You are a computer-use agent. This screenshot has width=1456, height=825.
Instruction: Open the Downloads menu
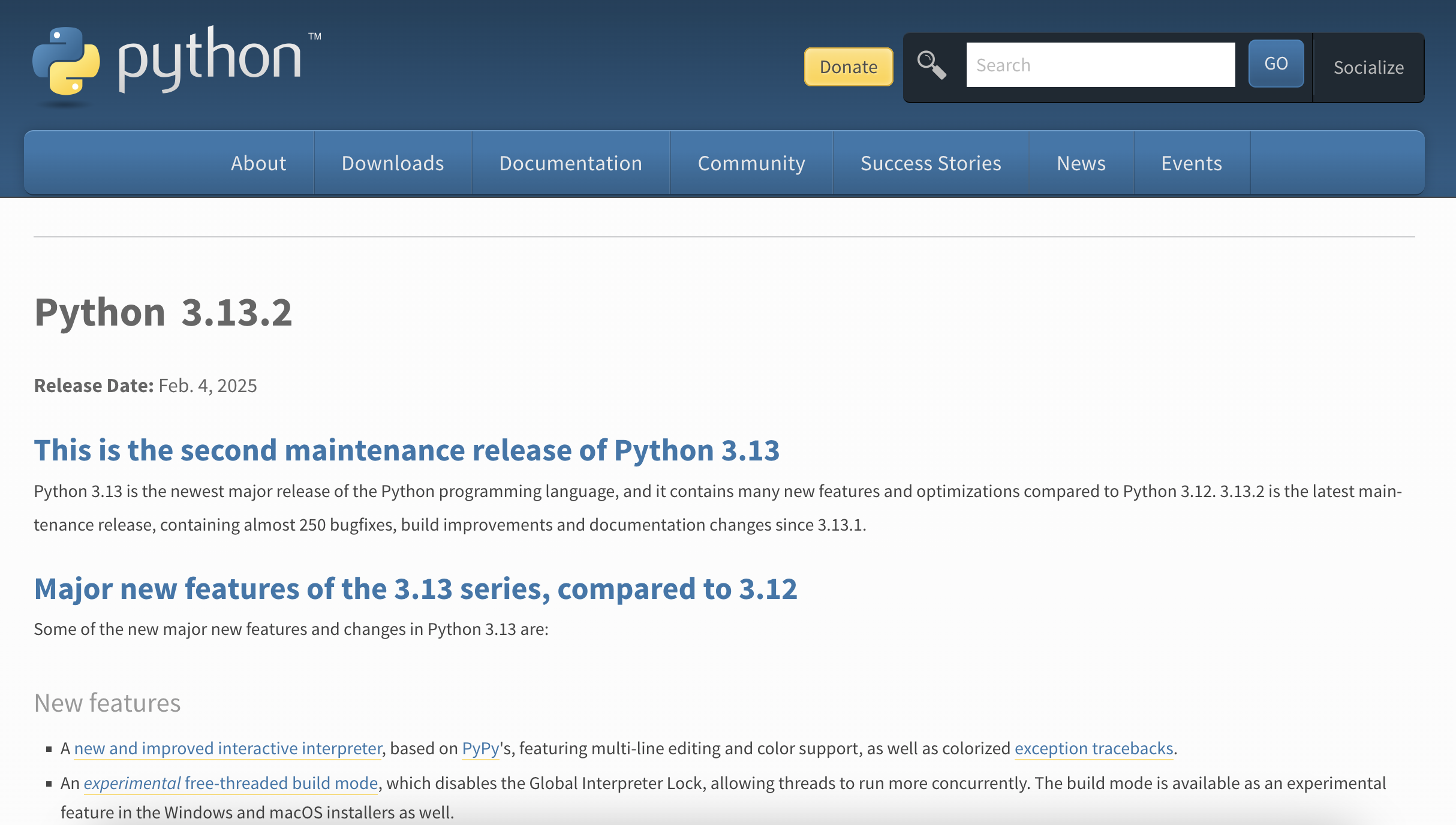[x=393, y=163]
